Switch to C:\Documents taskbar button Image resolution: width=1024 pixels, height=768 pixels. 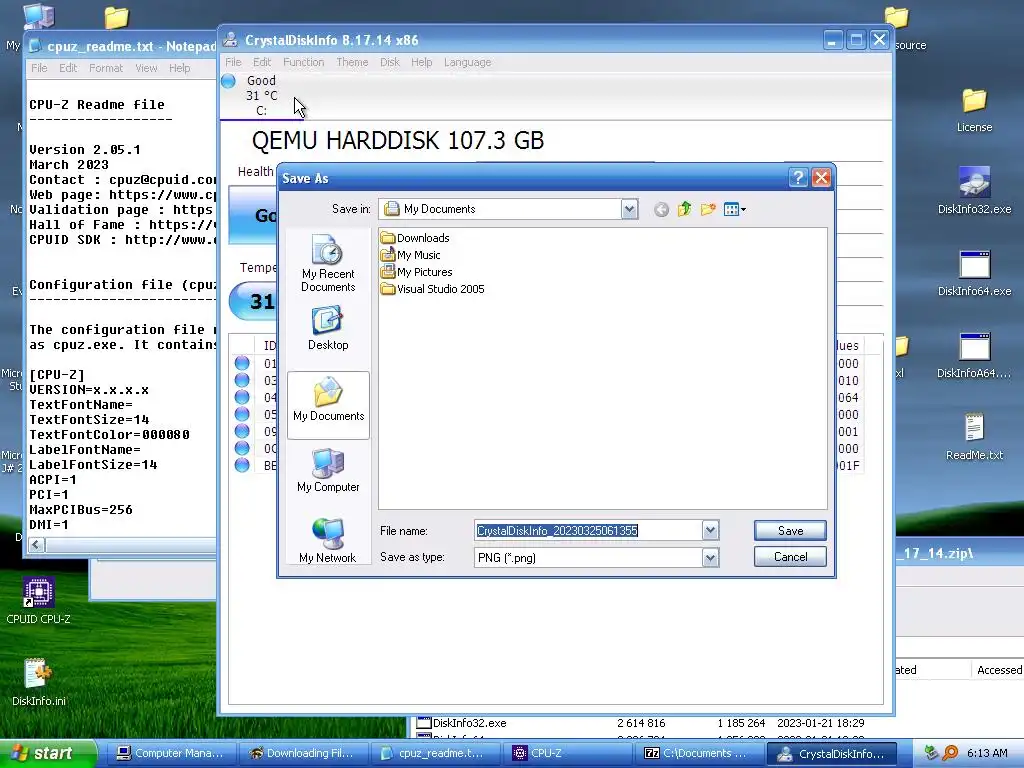(x=699, y=753)
